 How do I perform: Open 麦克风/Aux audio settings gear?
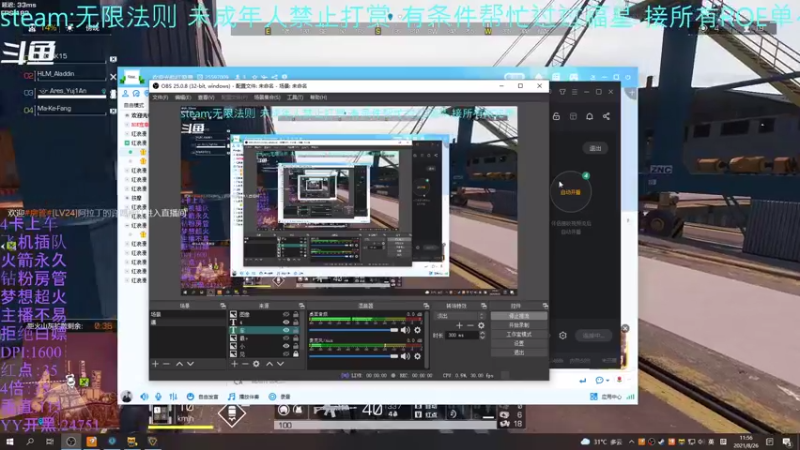point(417,356)
